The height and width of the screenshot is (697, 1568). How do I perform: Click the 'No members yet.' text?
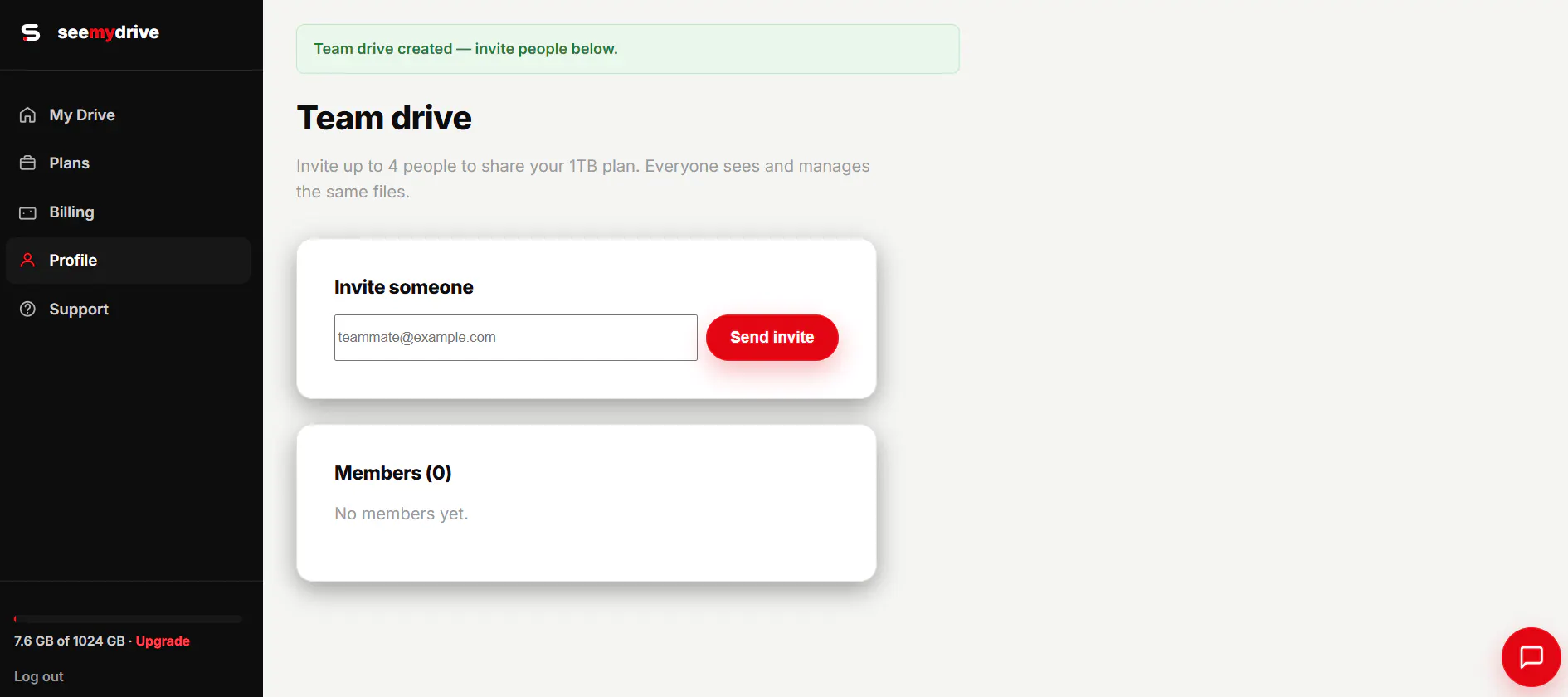pyautogui.click(x=401, y=514)
